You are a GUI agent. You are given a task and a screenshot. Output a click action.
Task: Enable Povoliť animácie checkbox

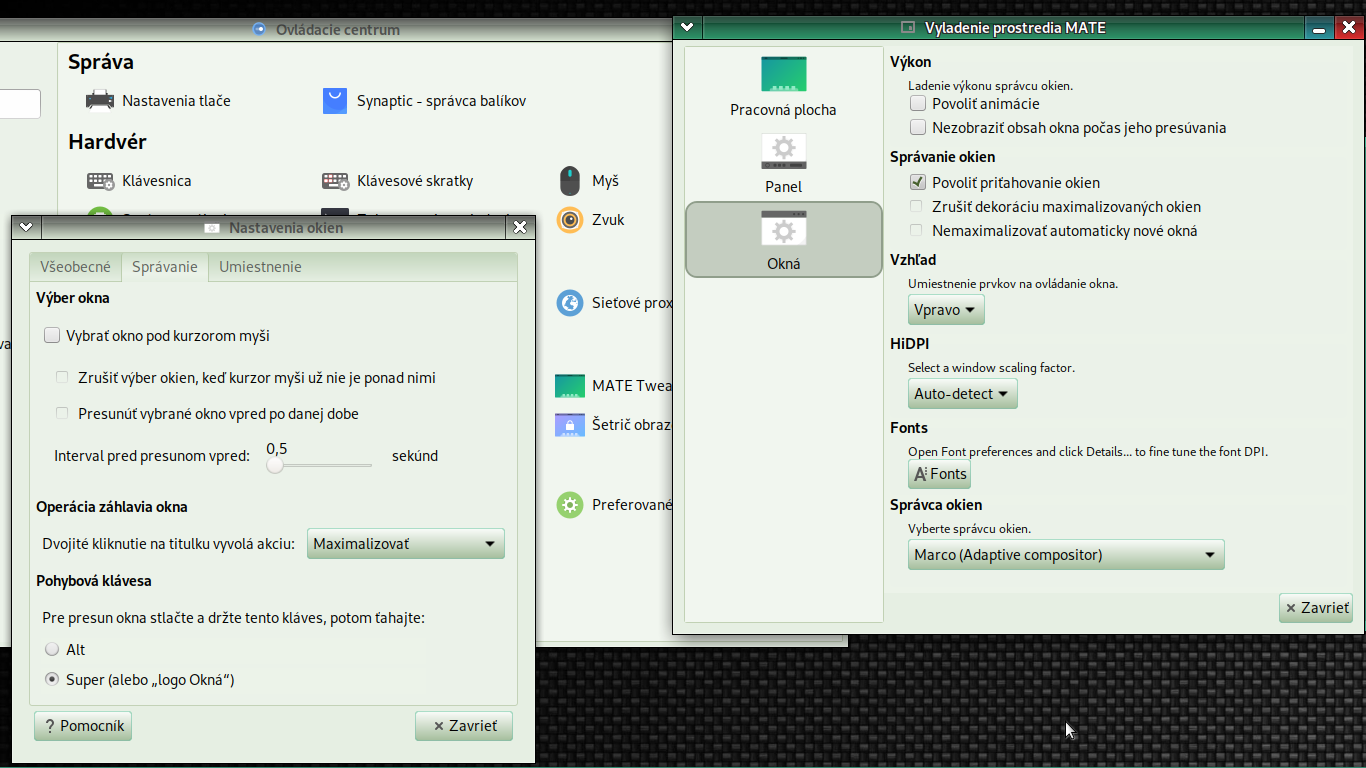[918, 104]
